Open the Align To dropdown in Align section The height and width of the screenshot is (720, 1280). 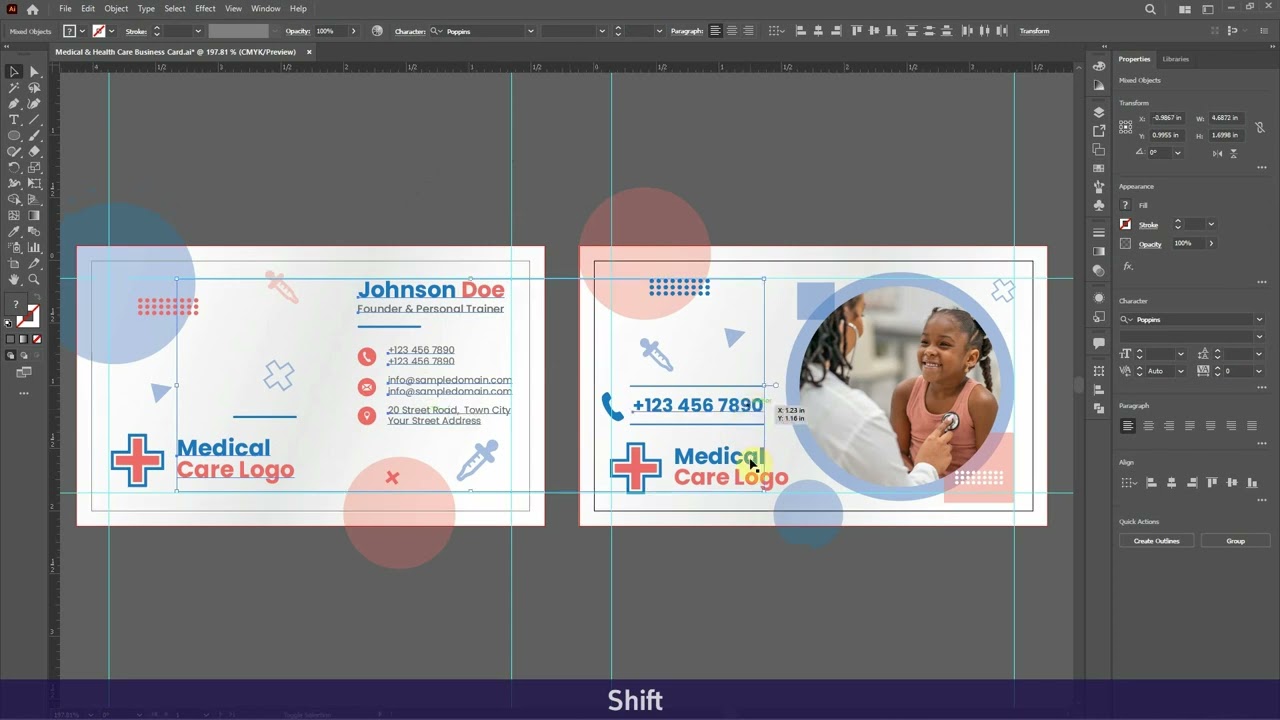1129,483
